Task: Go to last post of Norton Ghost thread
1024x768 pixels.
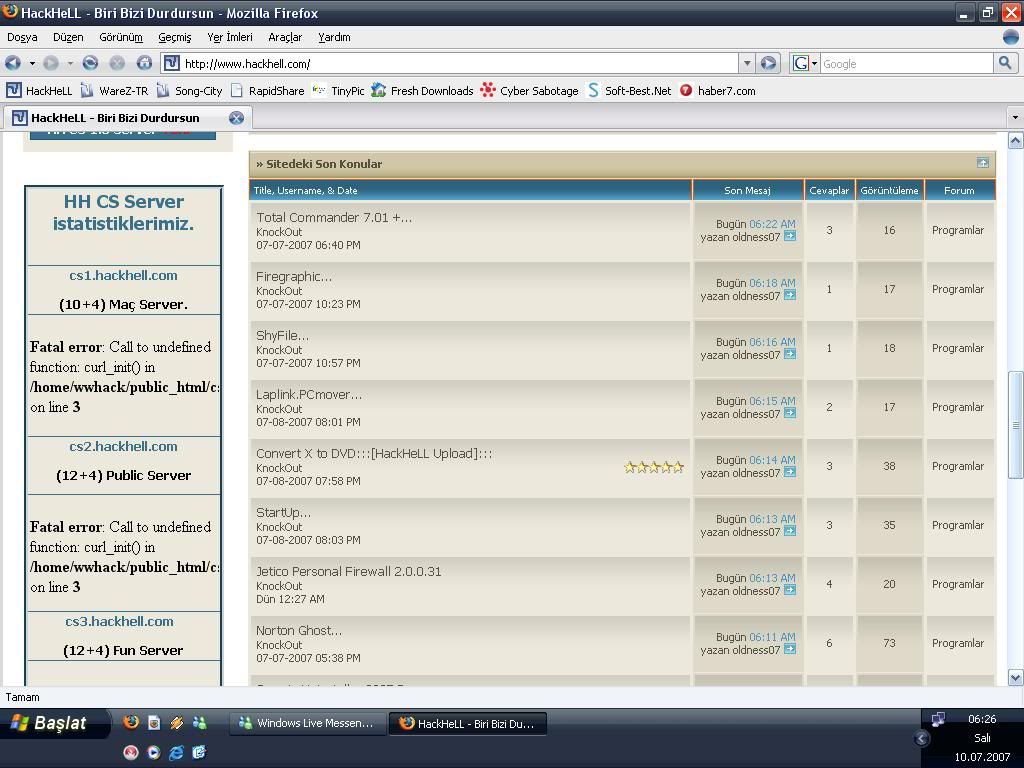Action: (x=790, y=649)
